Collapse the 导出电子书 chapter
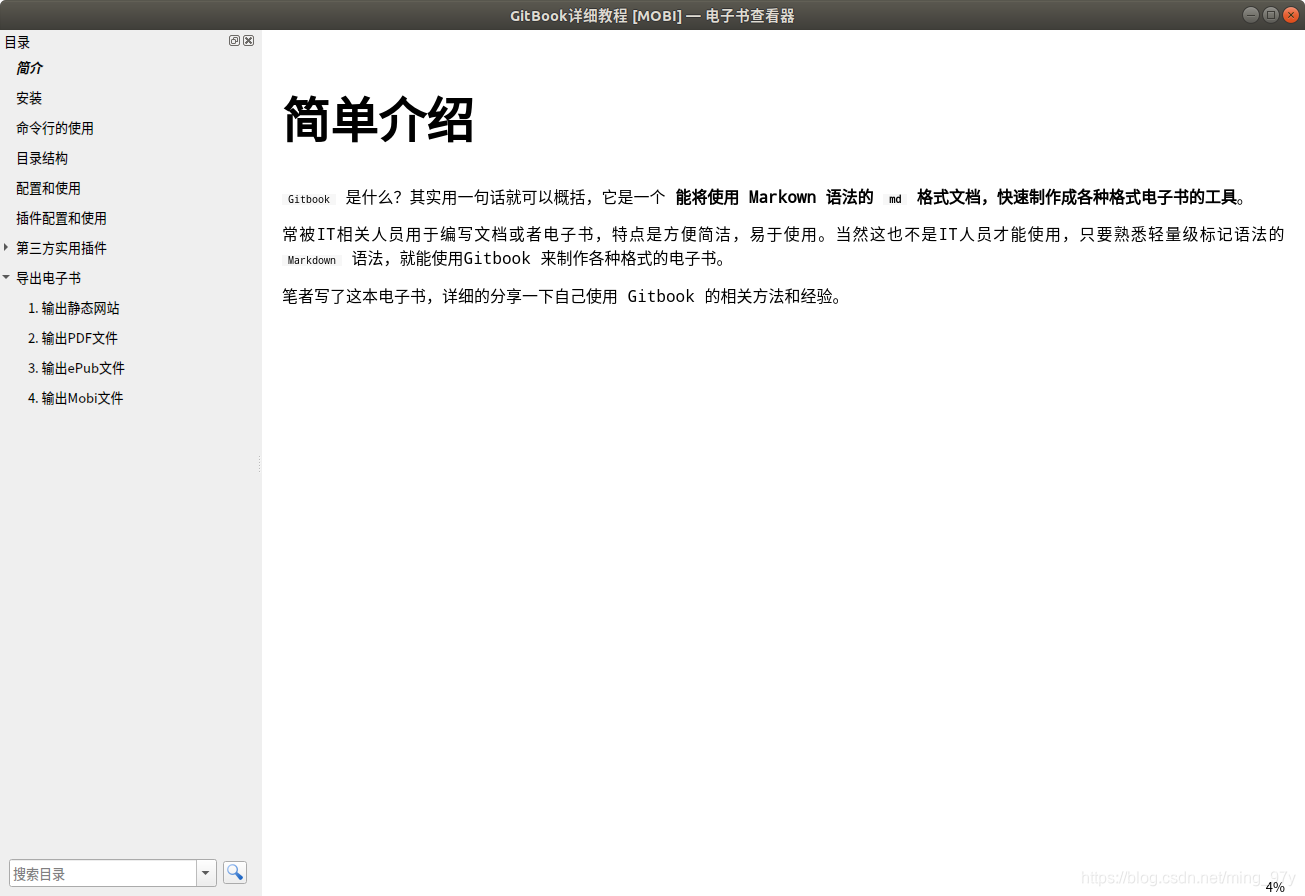Screen dimensions: 1305x896 6,277
